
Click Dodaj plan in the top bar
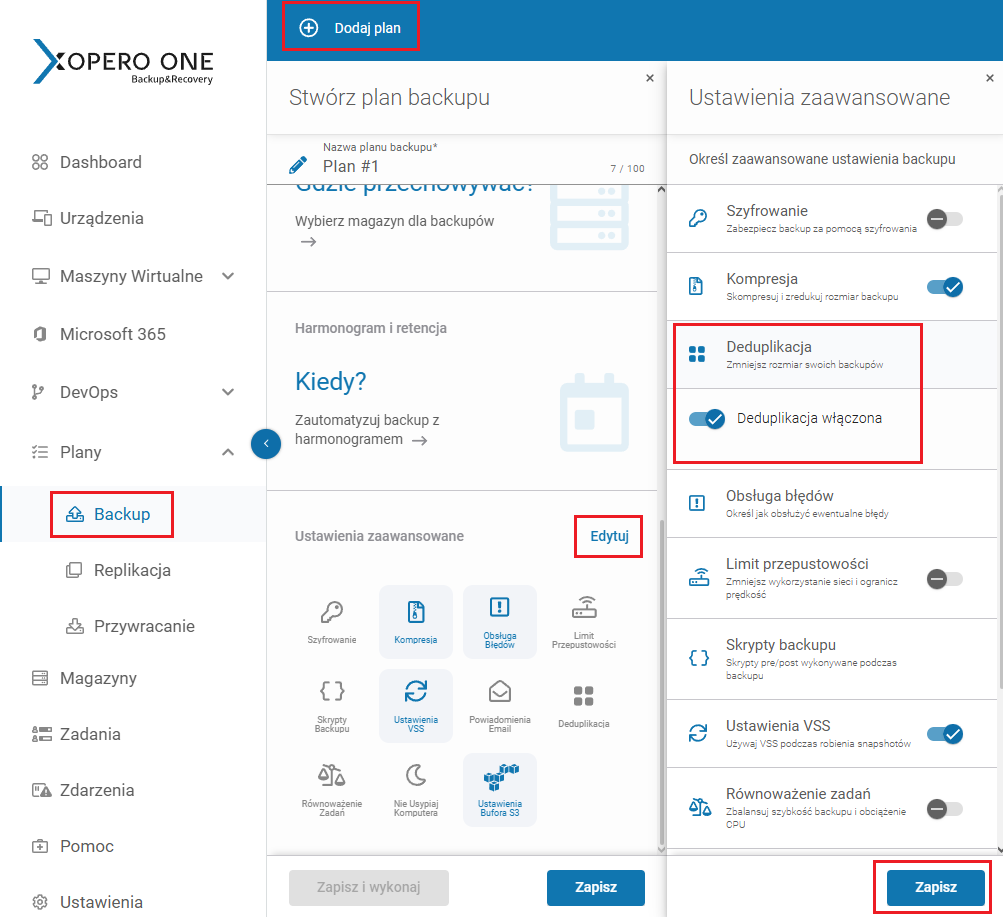click(x=351, y=28)
